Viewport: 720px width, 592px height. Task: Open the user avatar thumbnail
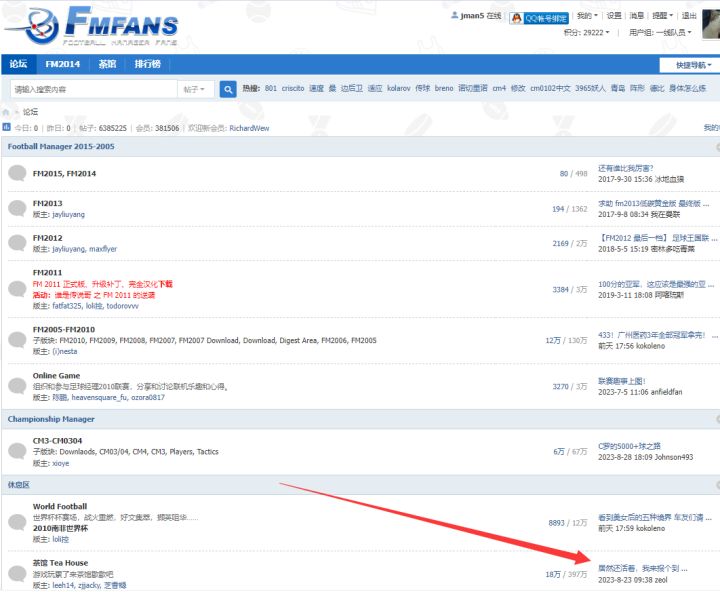711,24
